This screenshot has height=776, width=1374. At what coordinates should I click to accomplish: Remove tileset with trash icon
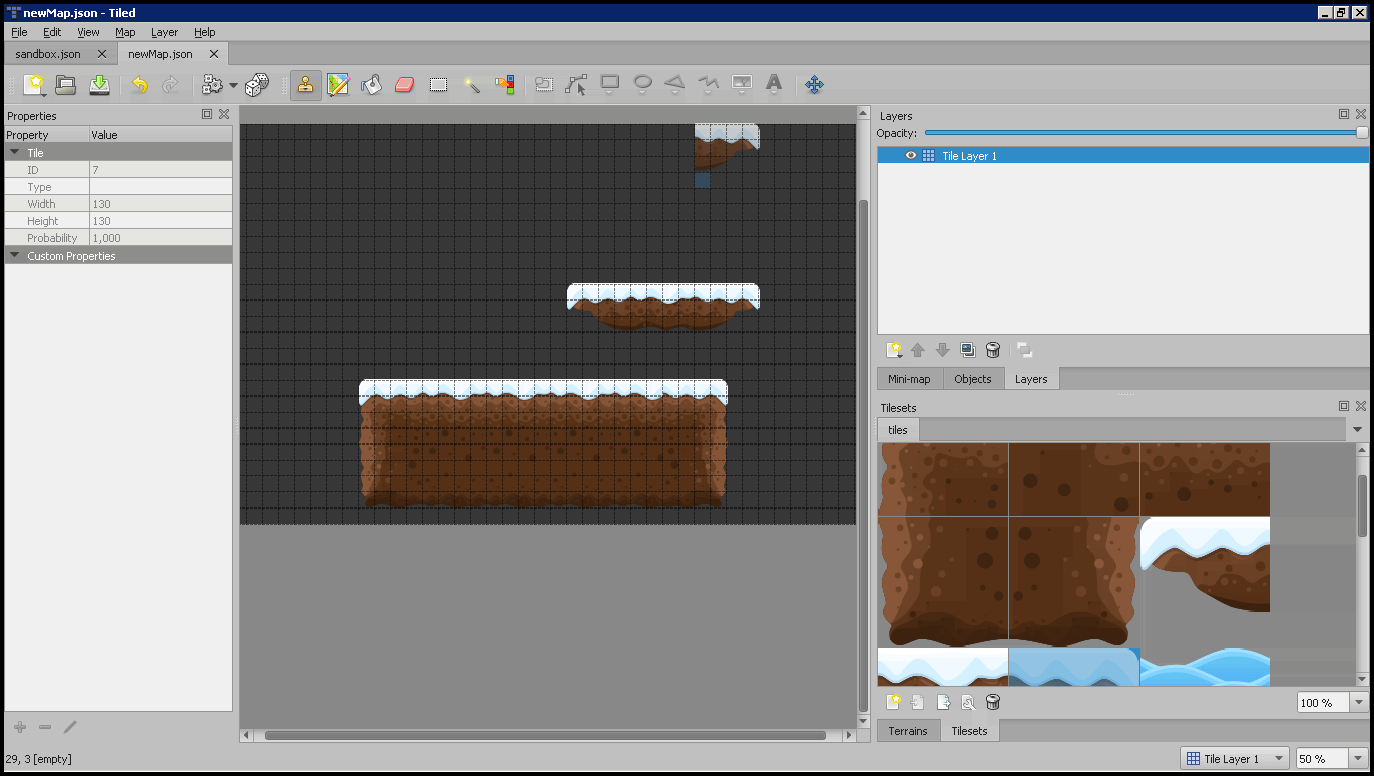993,703
